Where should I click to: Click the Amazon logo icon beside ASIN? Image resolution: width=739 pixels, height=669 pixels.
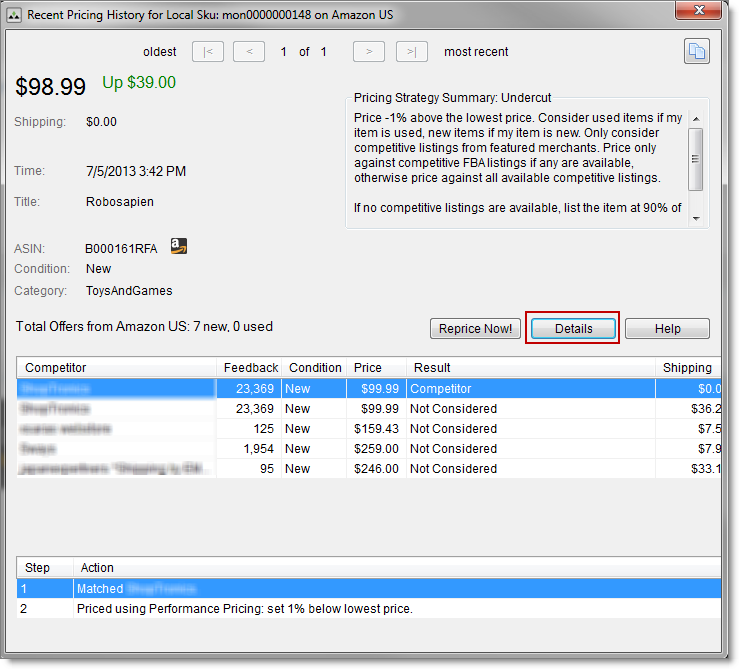pos(179,246)
